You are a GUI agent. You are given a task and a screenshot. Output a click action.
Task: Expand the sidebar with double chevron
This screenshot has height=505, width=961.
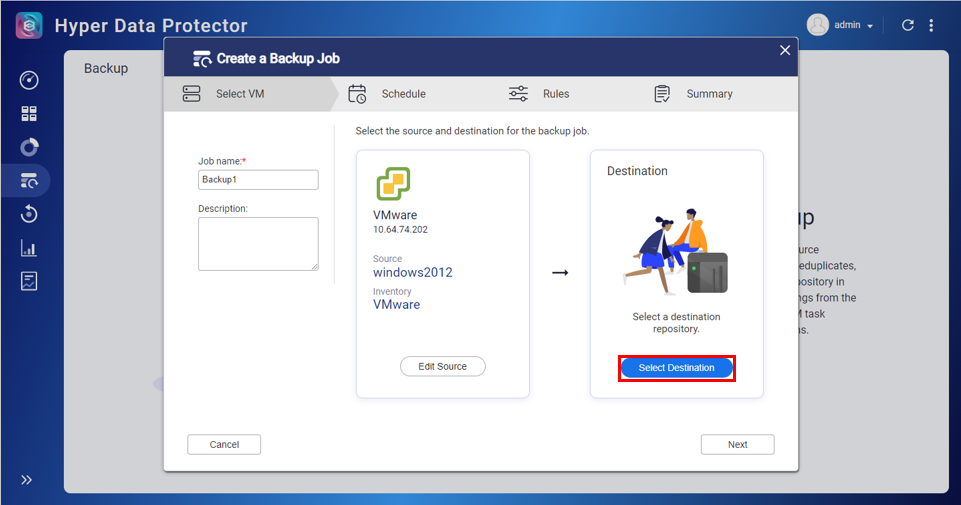pyautogui.click(x=27, y=480)
